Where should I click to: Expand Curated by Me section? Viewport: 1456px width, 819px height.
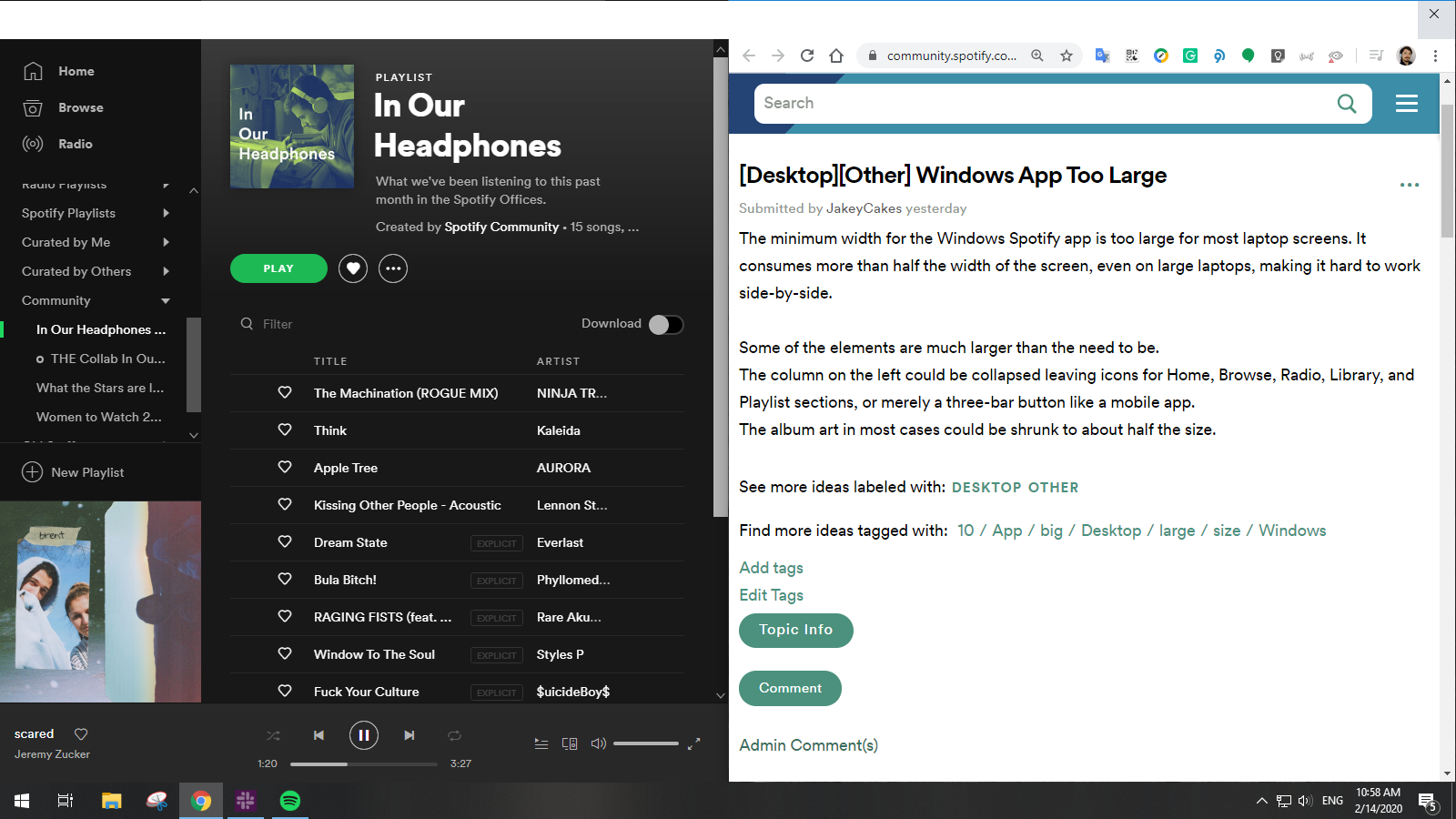(x=166, y=242)
